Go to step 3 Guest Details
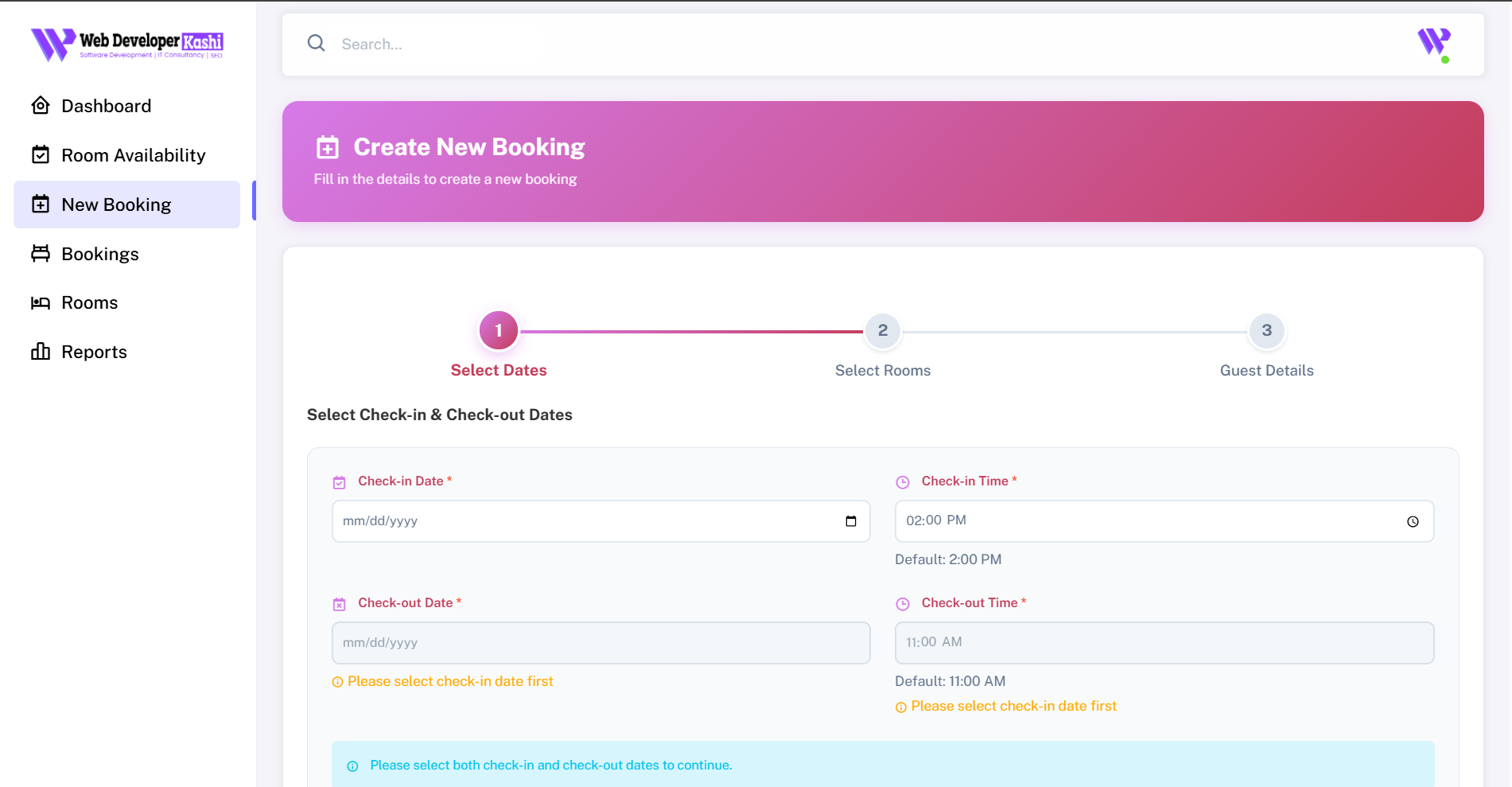This screenshot has width=1512, height=787. (x=1266, y=331)
